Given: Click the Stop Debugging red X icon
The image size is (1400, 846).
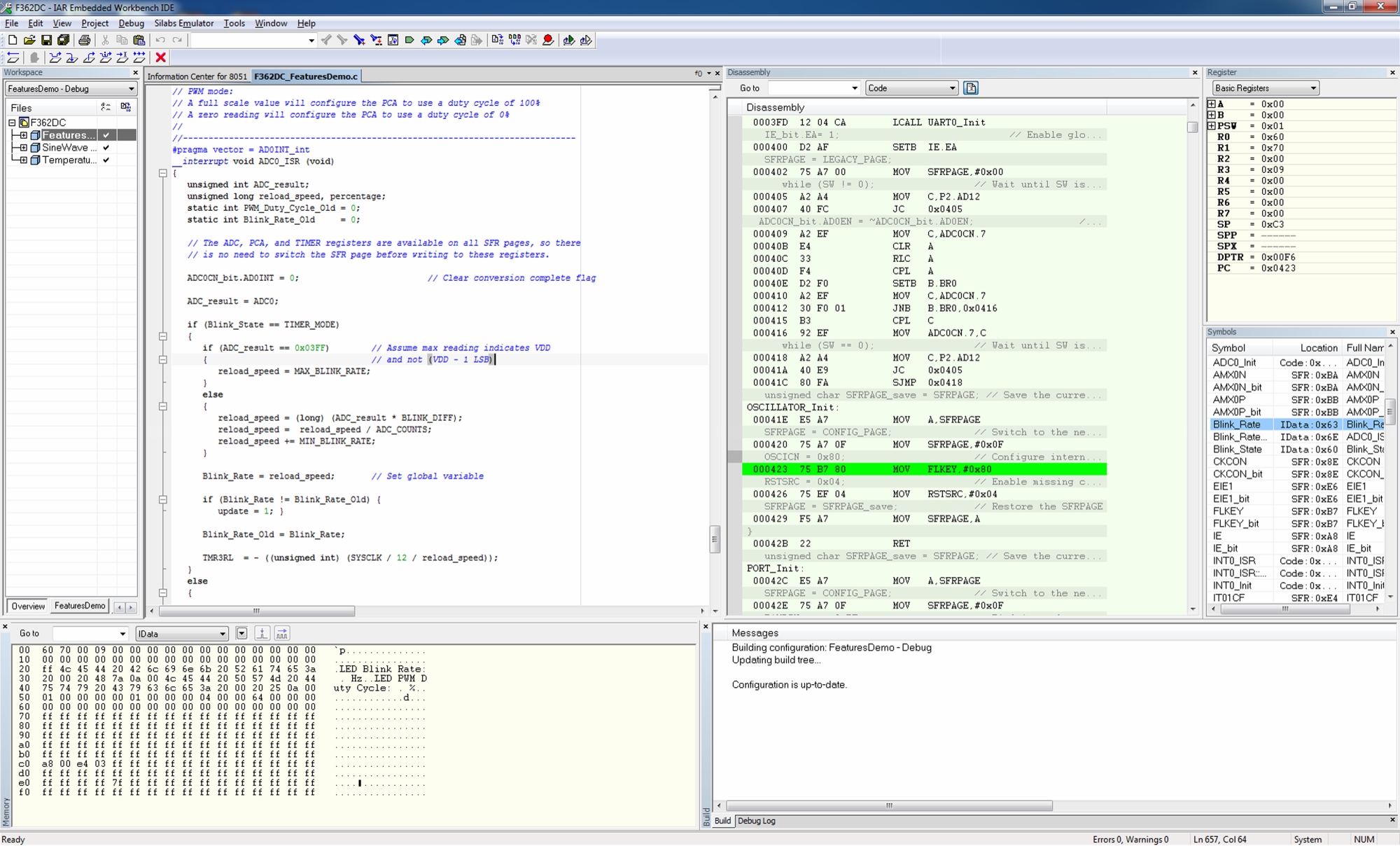Looking at the screenshot, I should pyautogui.click(x=160, y=57).
